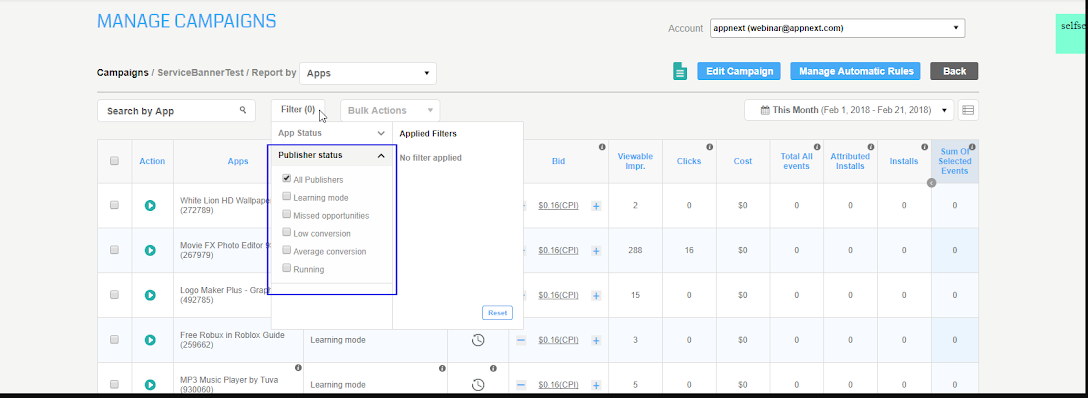Image resolution: width=1088 pixels, height=398 pixels.
Task: Enable the Low conversion filter checkbox
Action: click(287, 233)
